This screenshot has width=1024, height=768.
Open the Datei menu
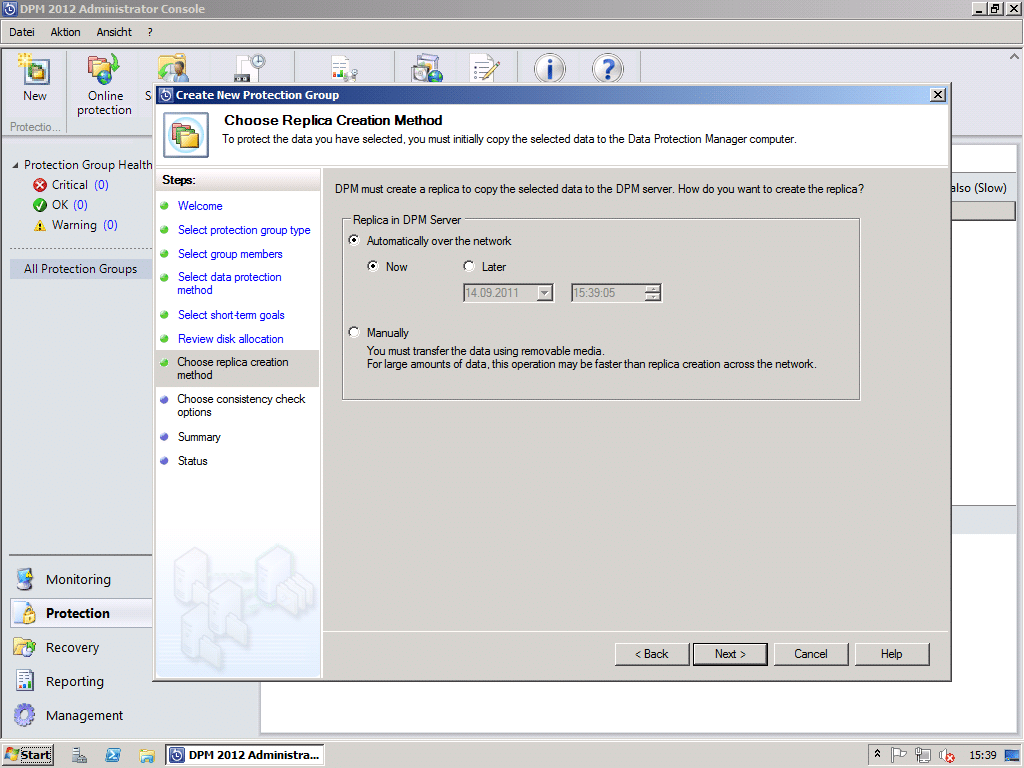22,32
